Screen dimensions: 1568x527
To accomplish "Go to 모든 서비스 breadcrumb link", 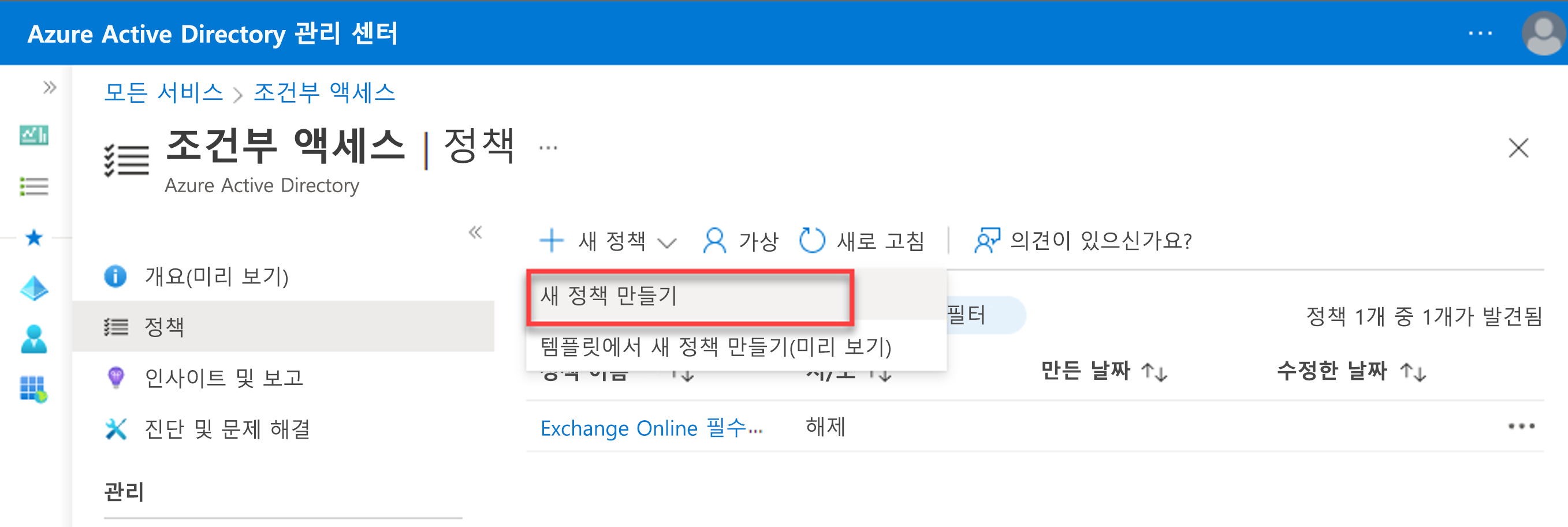I will tap(164, 92).
